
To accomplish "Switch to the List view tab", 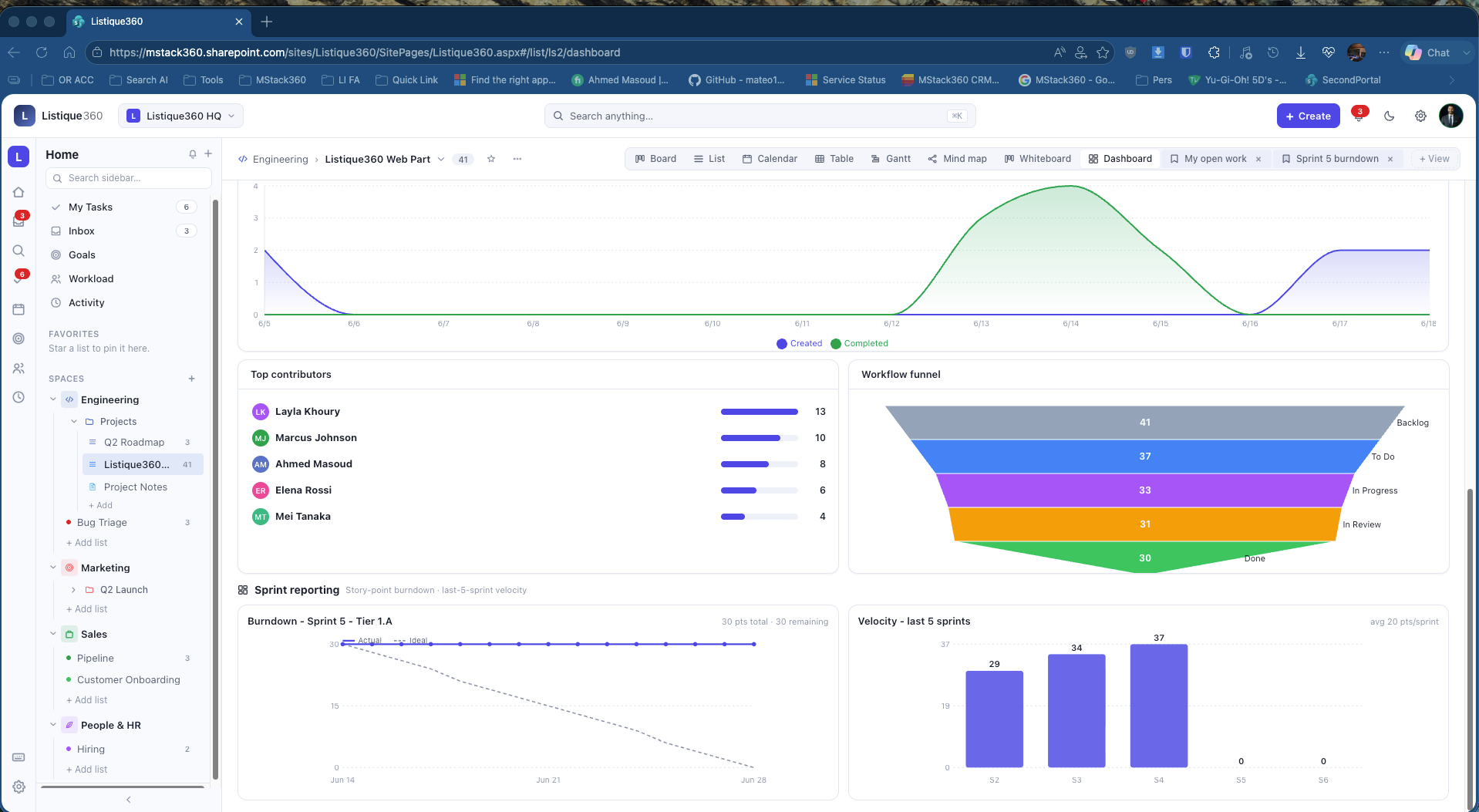I will click(x=709, y=159).
